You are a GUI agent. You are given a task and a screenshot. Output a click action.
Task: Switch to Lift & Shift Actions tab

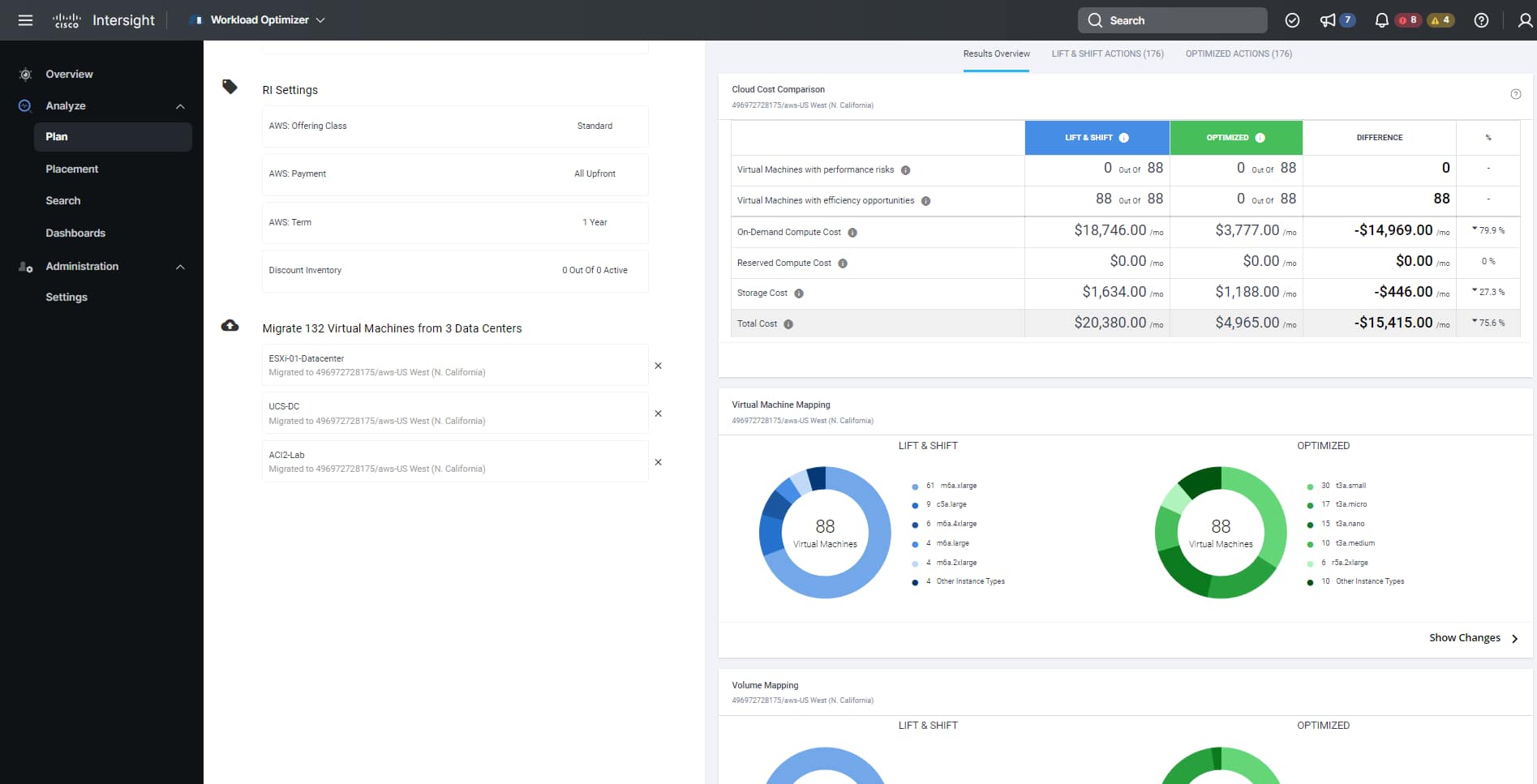coord(1107,54)
